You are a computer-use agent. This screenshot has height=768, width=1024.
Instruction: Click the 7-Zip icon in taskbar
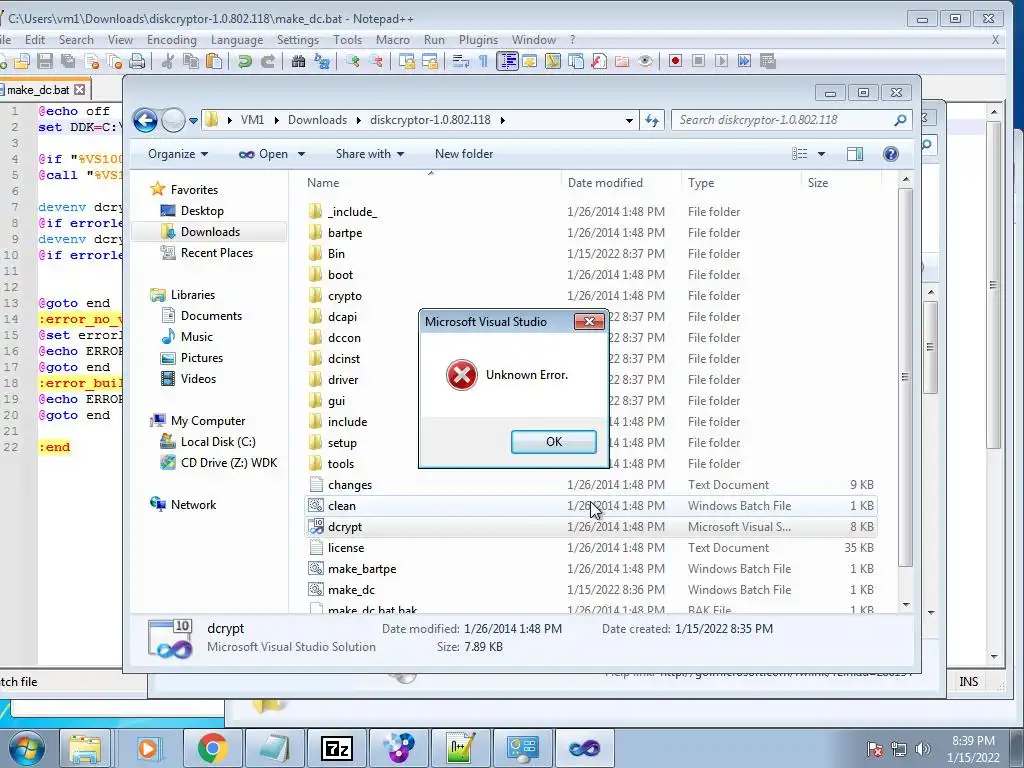[x=337, y=748]
